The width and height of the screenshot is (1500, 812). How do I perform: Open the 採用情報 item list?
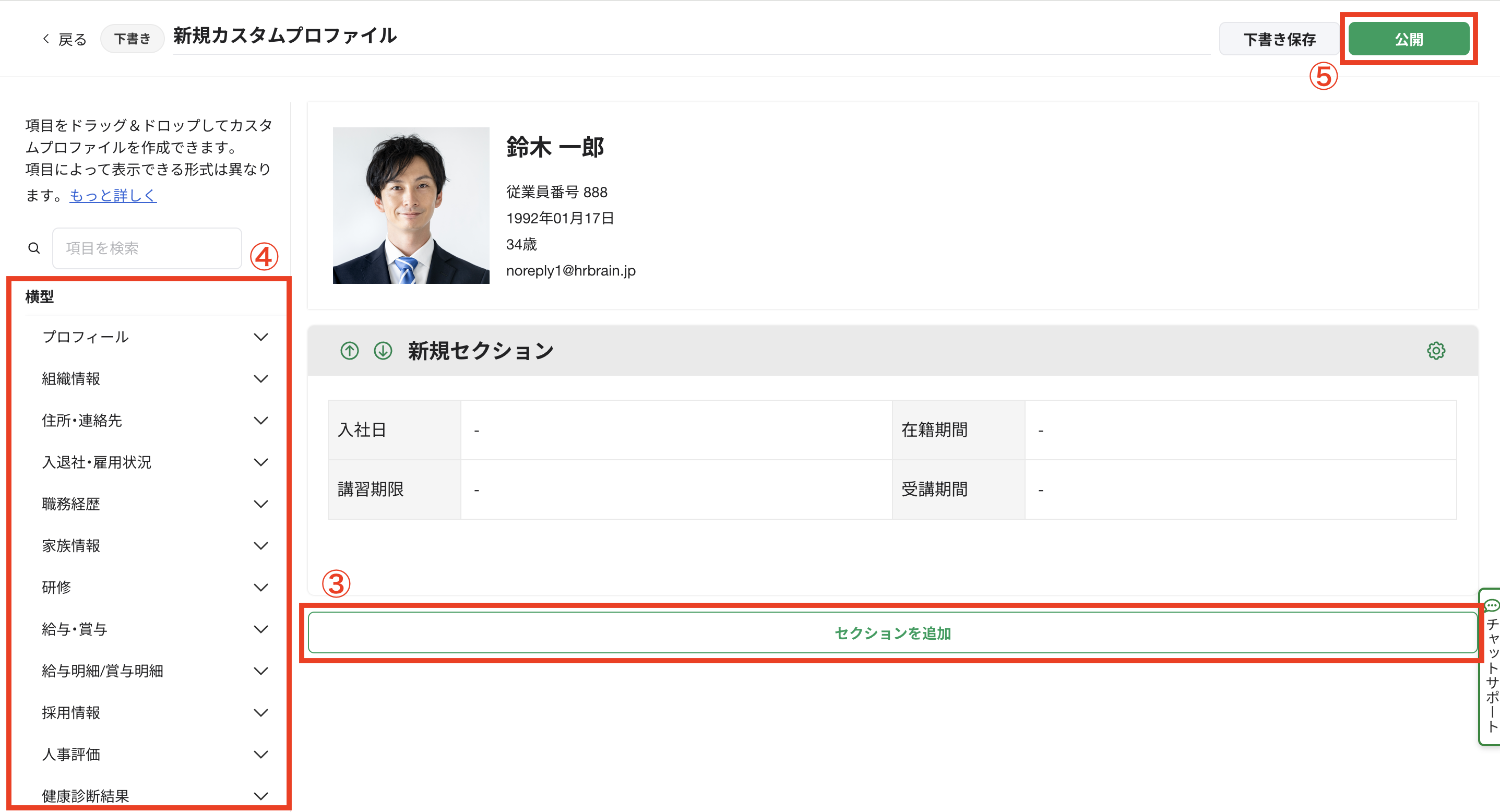[x=155, y=713]
